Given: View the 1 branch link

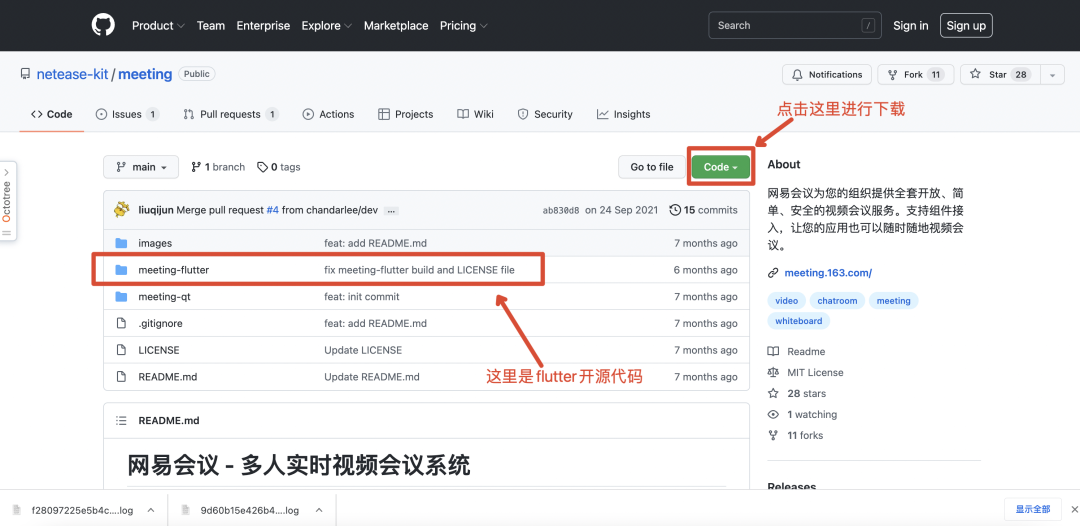Looking at the screenshot, I should coord(218,167).
